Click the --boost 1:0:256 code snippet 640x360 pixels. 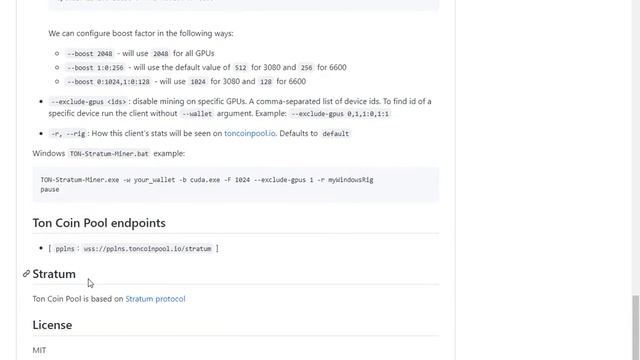(95, 68)
